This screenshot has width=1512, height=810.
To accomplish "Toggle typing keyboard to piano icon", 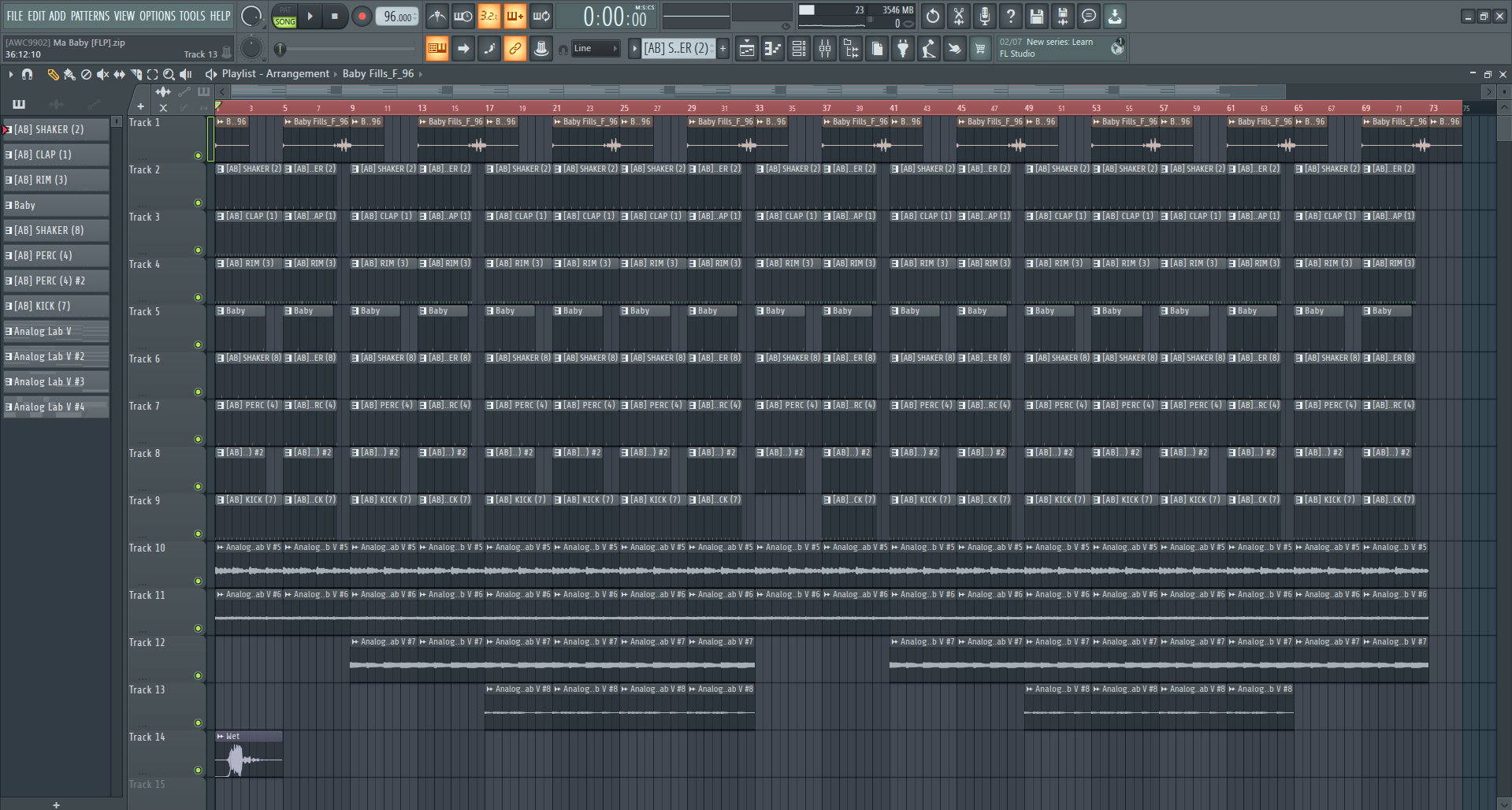I will (437, 49).
